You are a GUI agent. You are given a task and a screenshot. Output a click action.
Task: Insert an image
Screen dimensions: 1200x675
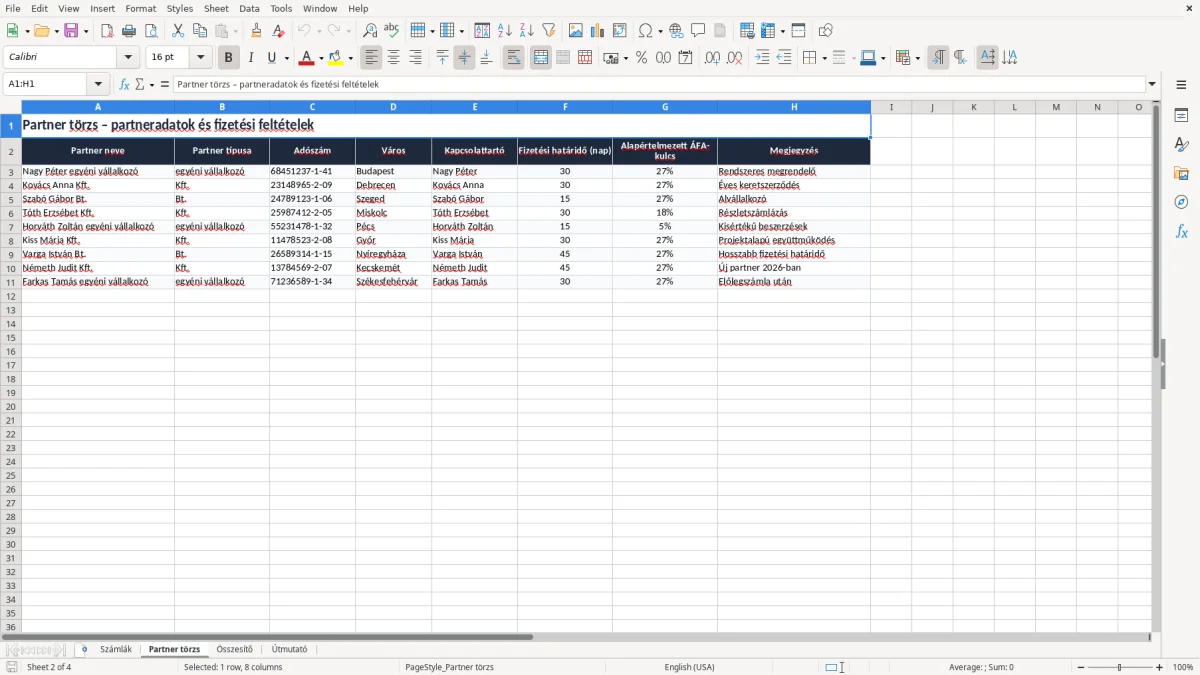point(576,31)
